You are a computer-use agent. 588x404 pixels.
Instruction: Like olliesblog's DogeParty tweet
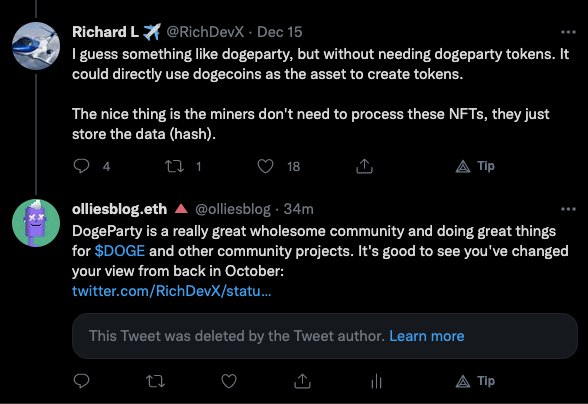coord(229,381)
